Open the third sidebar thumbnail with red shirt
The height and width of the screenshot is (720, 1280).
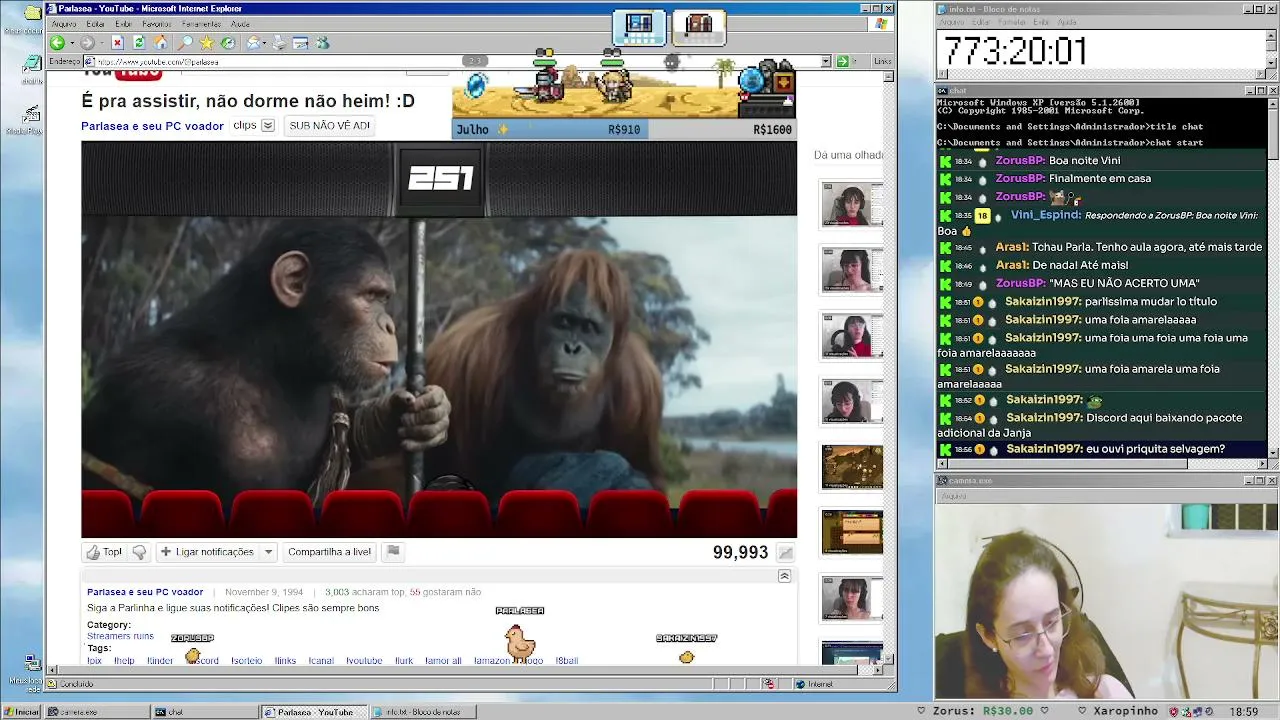(852, 336)
